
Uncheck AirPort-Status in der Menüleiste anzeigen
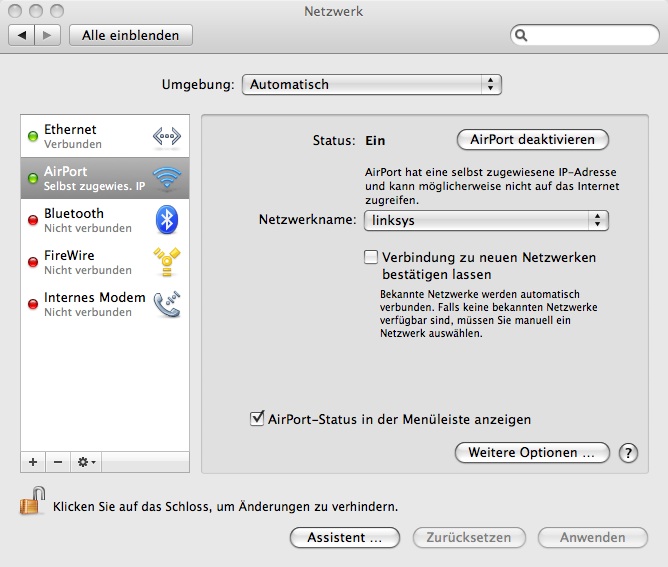coord(257,419)
